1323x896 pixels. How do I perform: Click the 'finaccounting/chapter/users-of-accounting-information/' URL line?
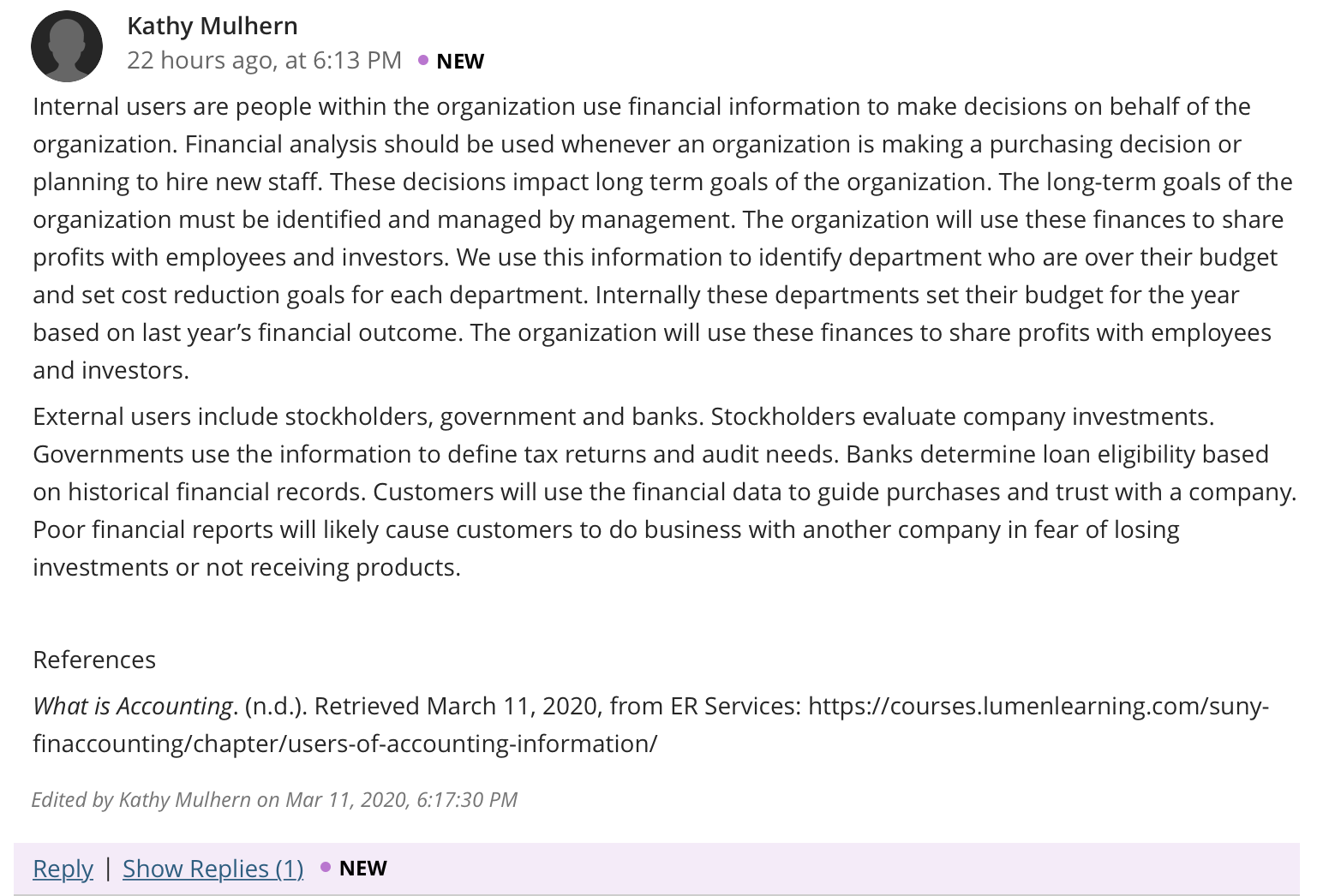(345, 744)
